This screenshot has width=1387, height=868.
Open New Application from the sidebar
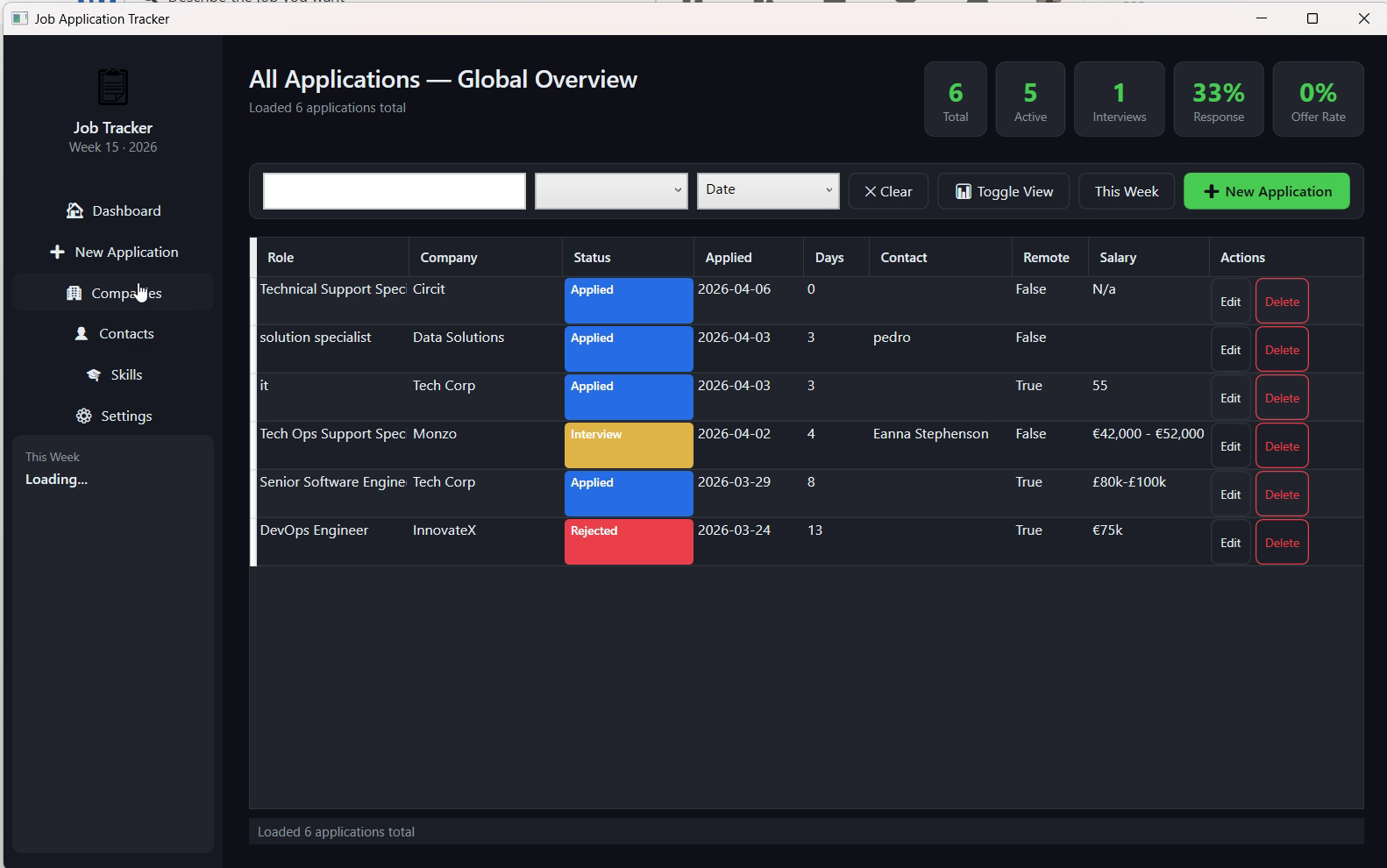[113, 252]
